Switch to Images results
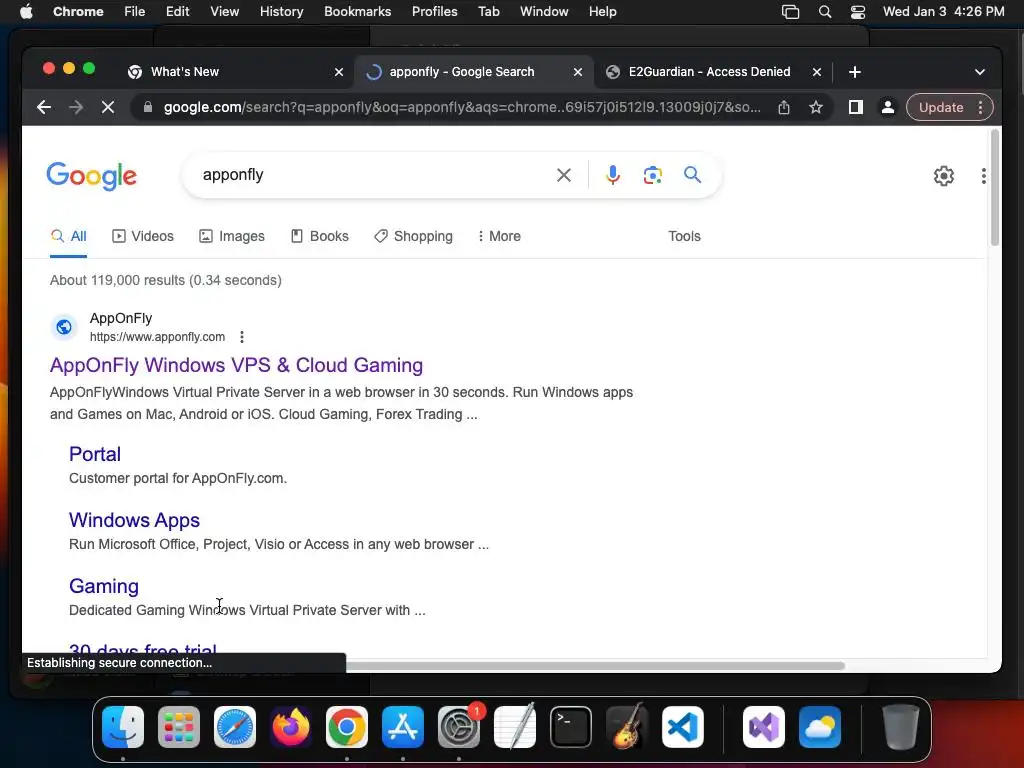 click(x=232, y=236)
